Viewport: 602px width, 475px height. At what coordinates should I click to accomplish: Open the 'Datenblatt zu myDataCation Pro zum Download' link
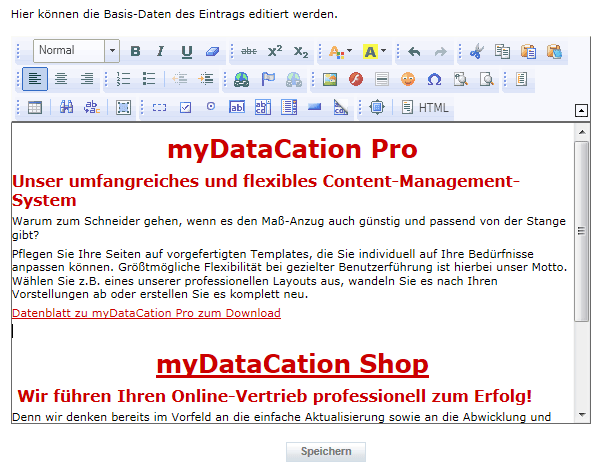click(x=146, y=313)
